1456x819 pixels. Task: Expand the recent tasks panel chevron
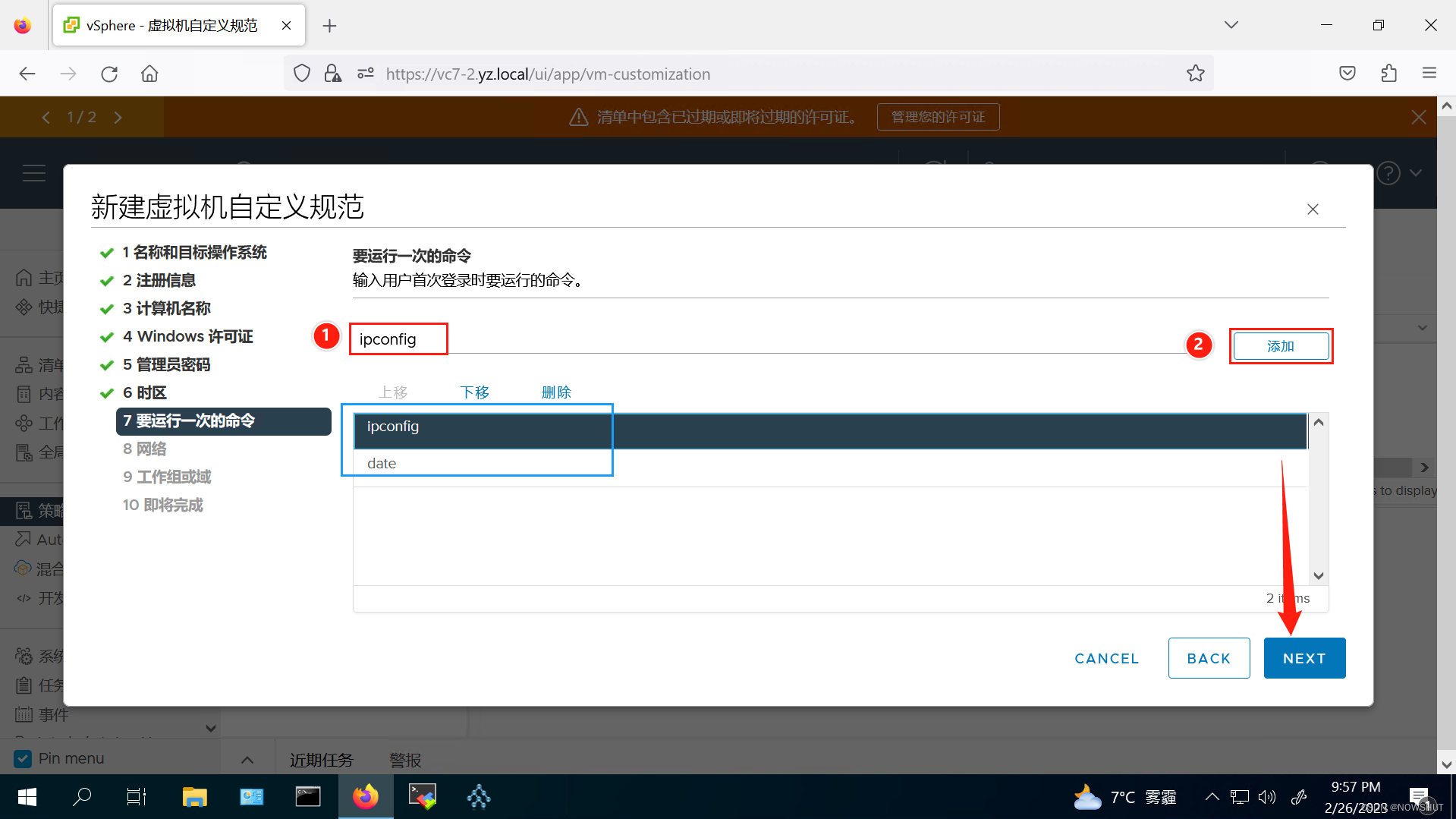[247, 760]
